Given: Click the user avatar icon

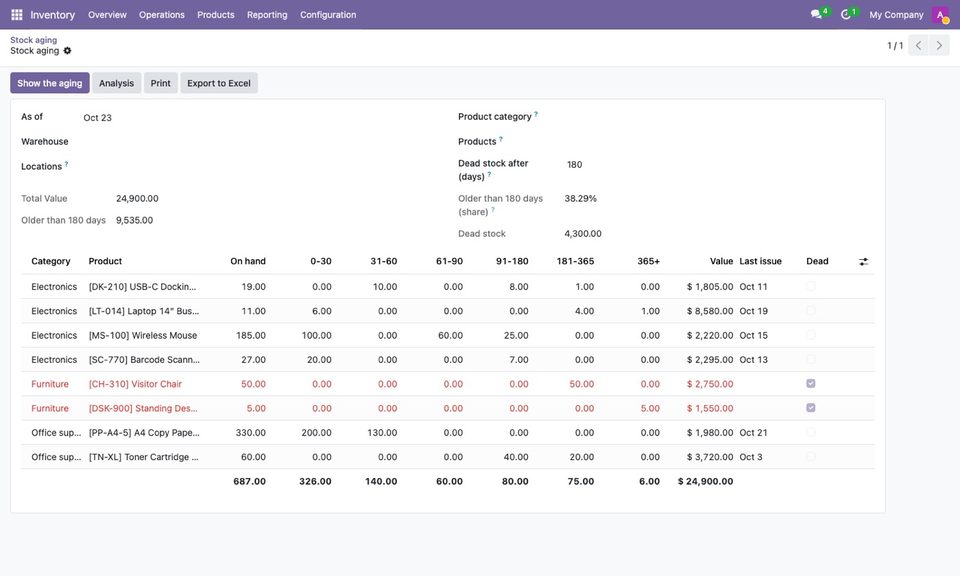Looking at the screenshot, I should 940,15.
